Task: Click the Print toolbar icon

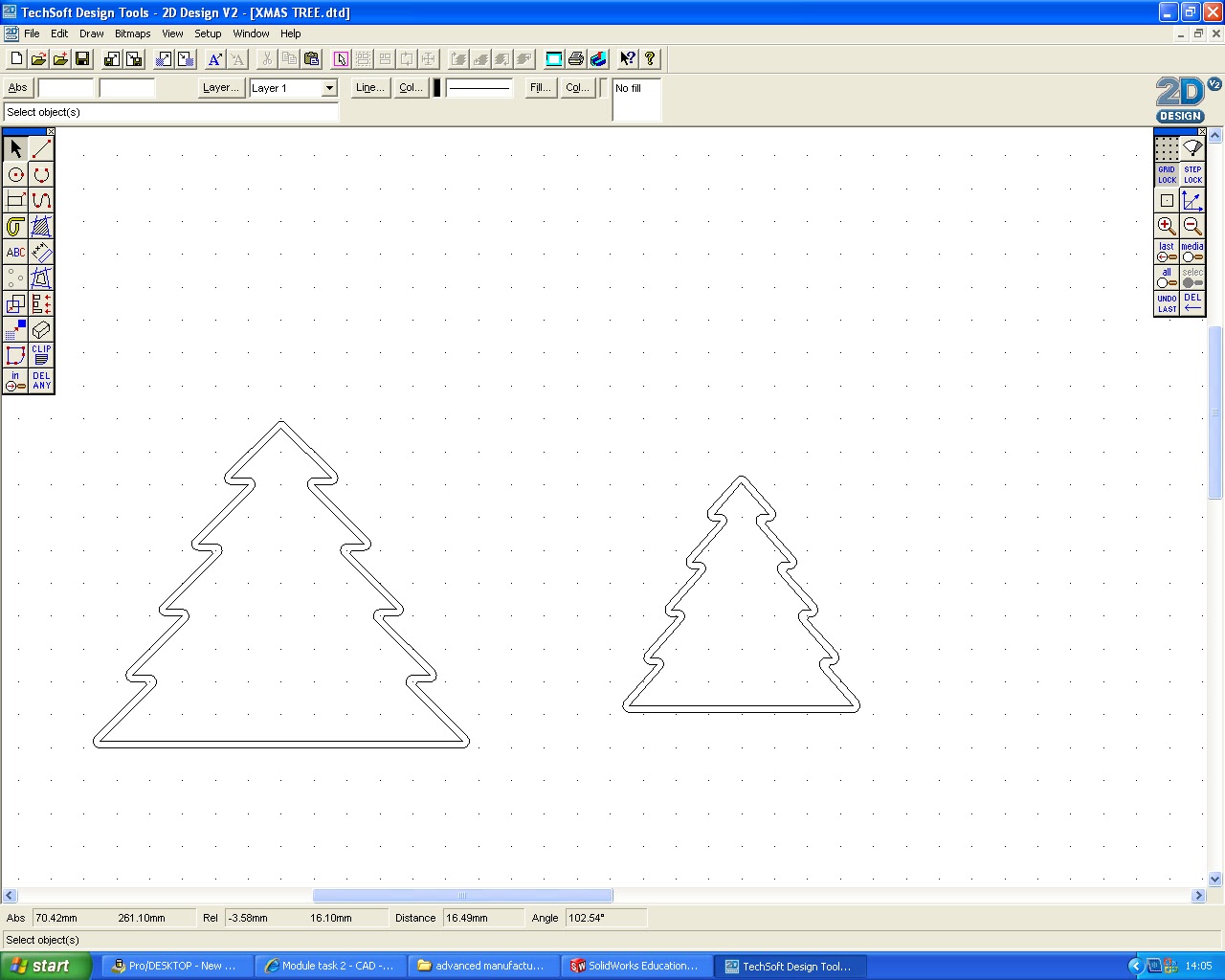Action: 575,58
